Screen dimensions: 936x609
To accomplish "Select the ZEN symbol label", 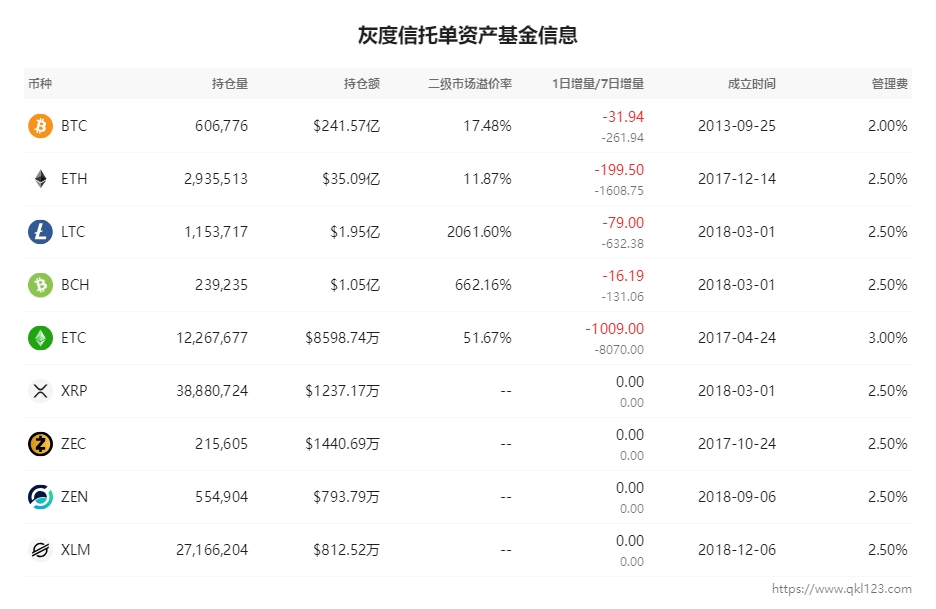I will pos(74,497).
